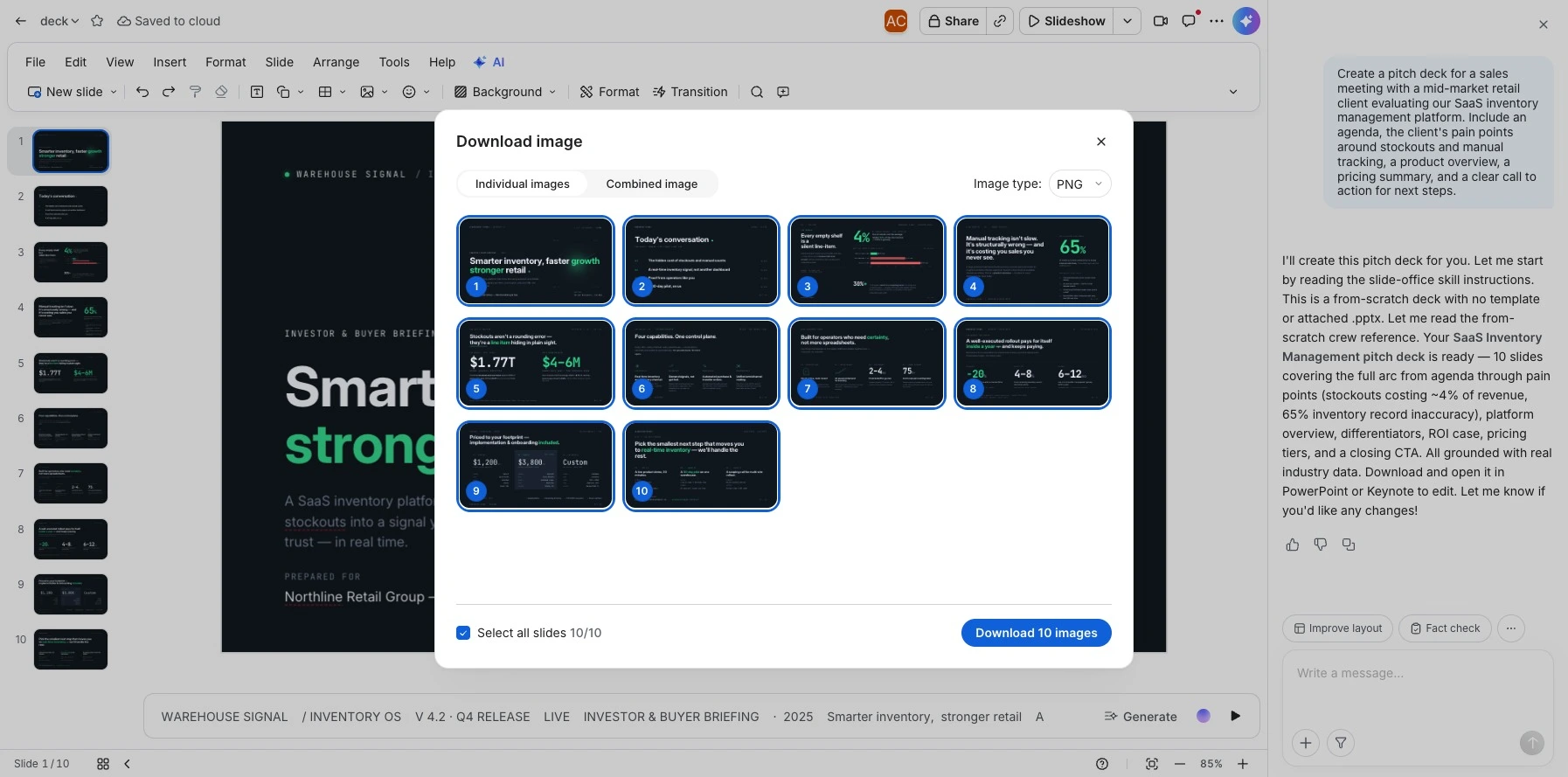1568x777 pixels.
Task: Select slide 6 thumbnail in sidebar
Action: (71, 428)
